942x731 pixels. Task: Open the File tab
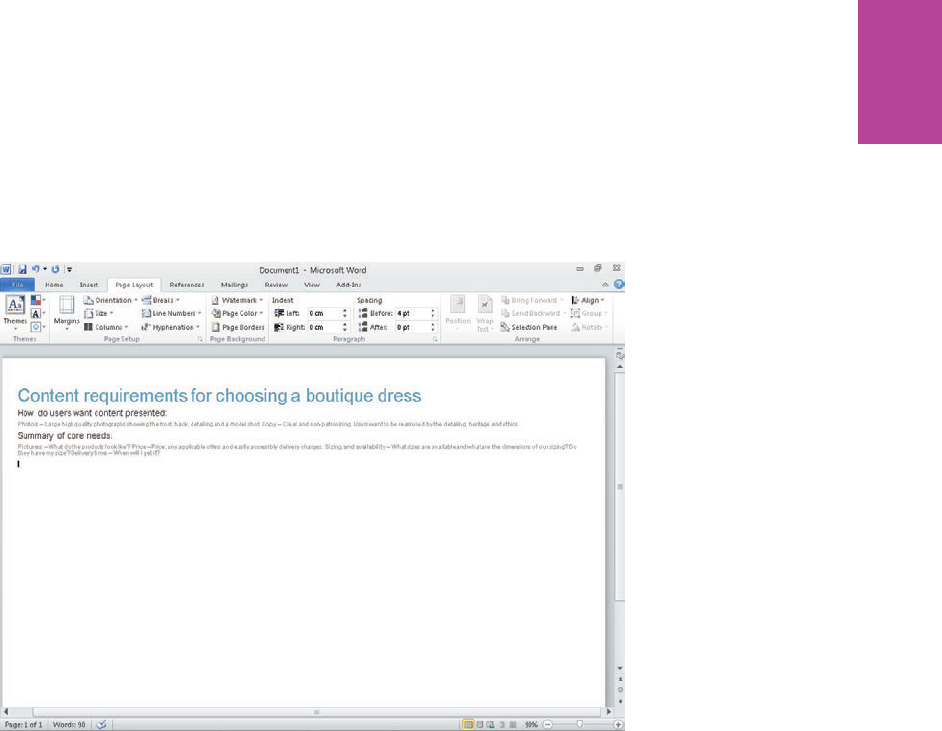tap(17, 285)
